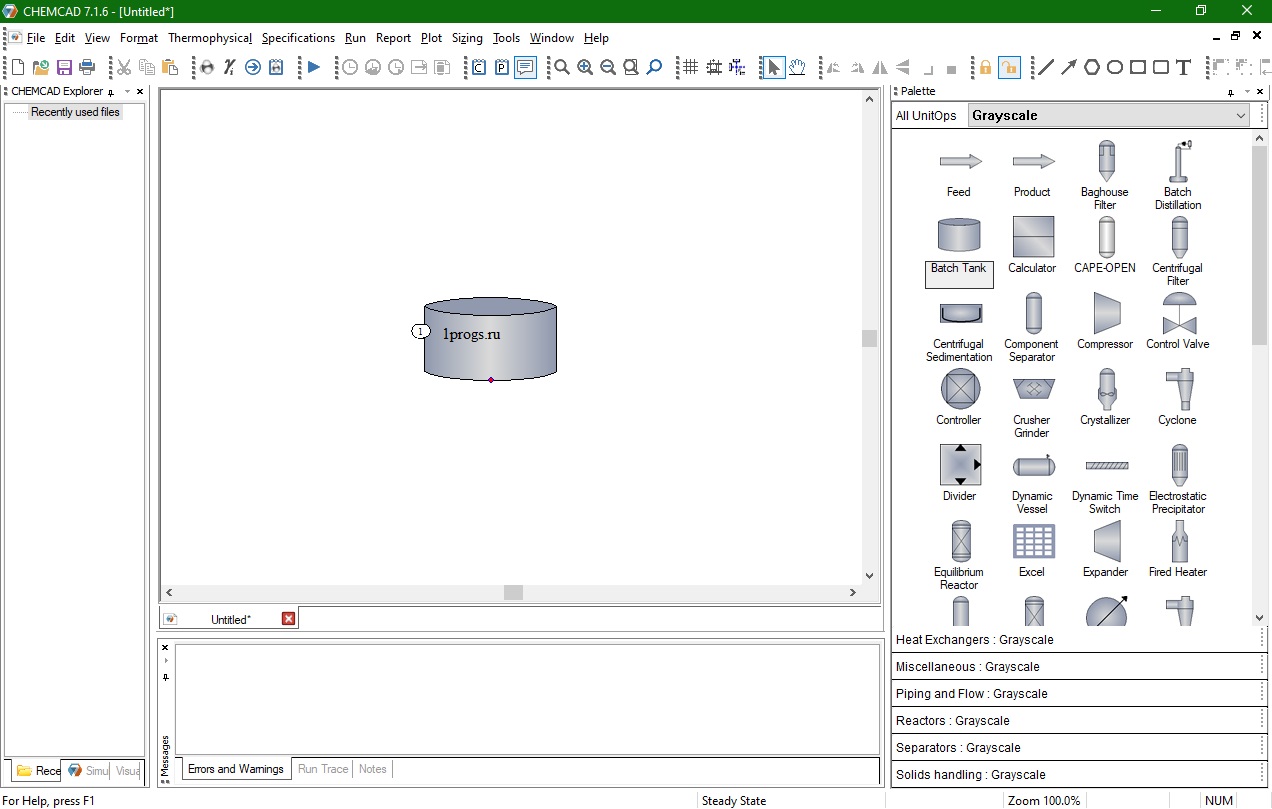The height and width of the screenshot is (809, 1272).
Task: Open the File menu
Action: point(36,38)
